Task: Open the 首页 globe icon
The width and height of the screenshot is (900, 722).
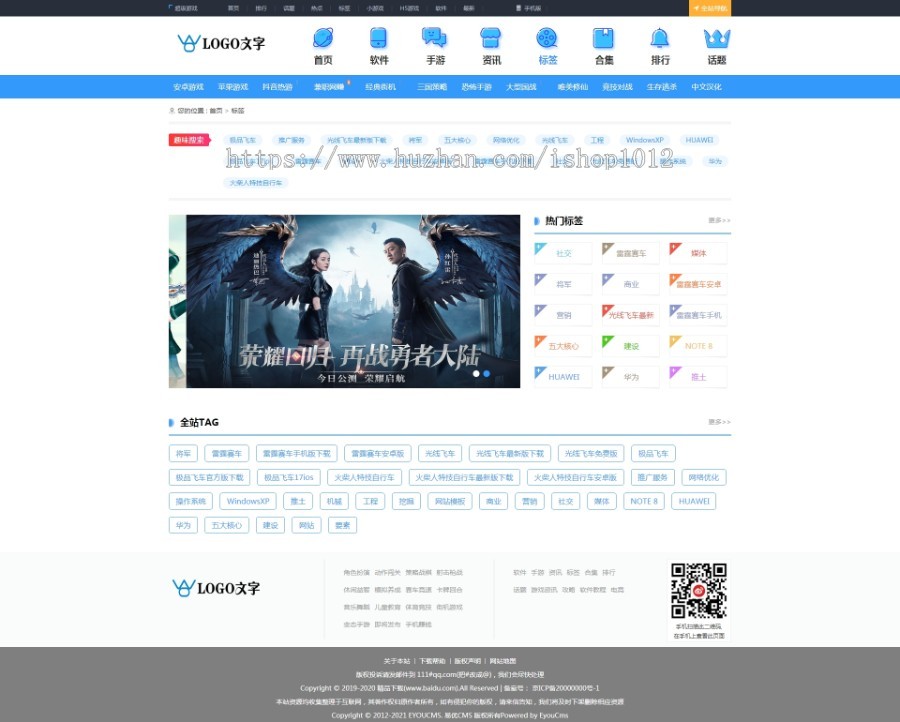Action: coord(323,38)
